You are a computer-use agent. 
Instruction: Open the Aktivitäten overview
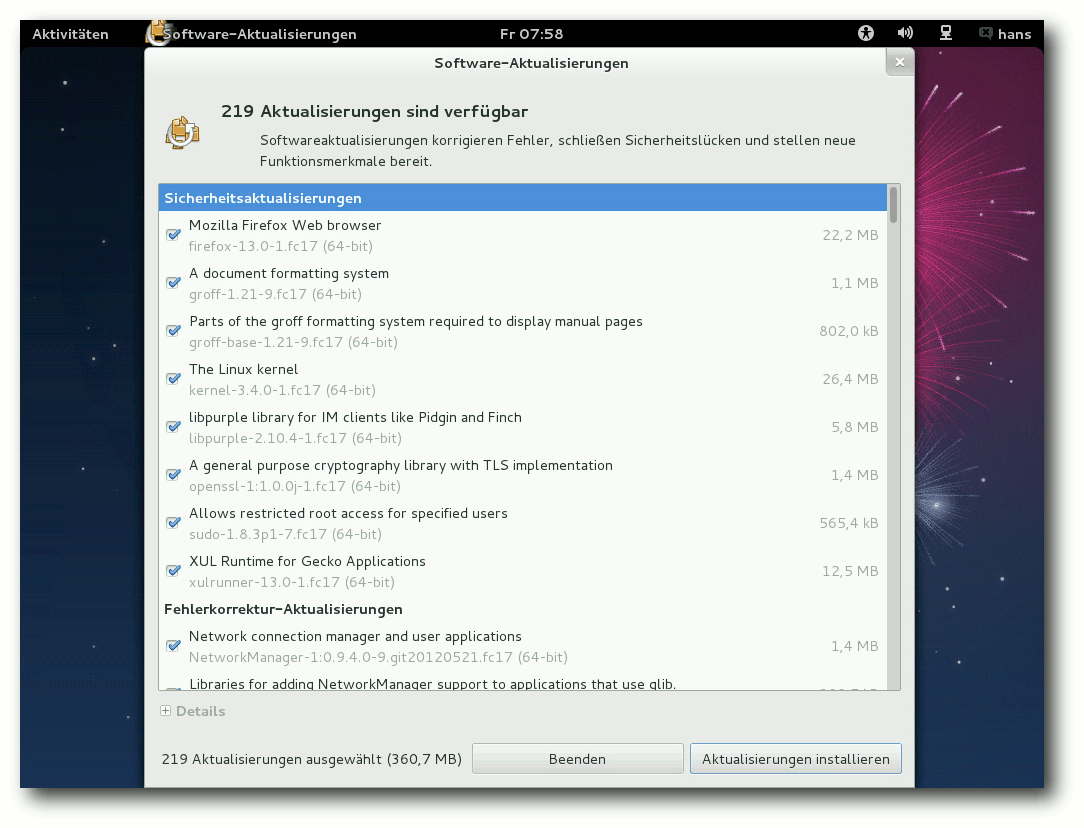[71, 34]
